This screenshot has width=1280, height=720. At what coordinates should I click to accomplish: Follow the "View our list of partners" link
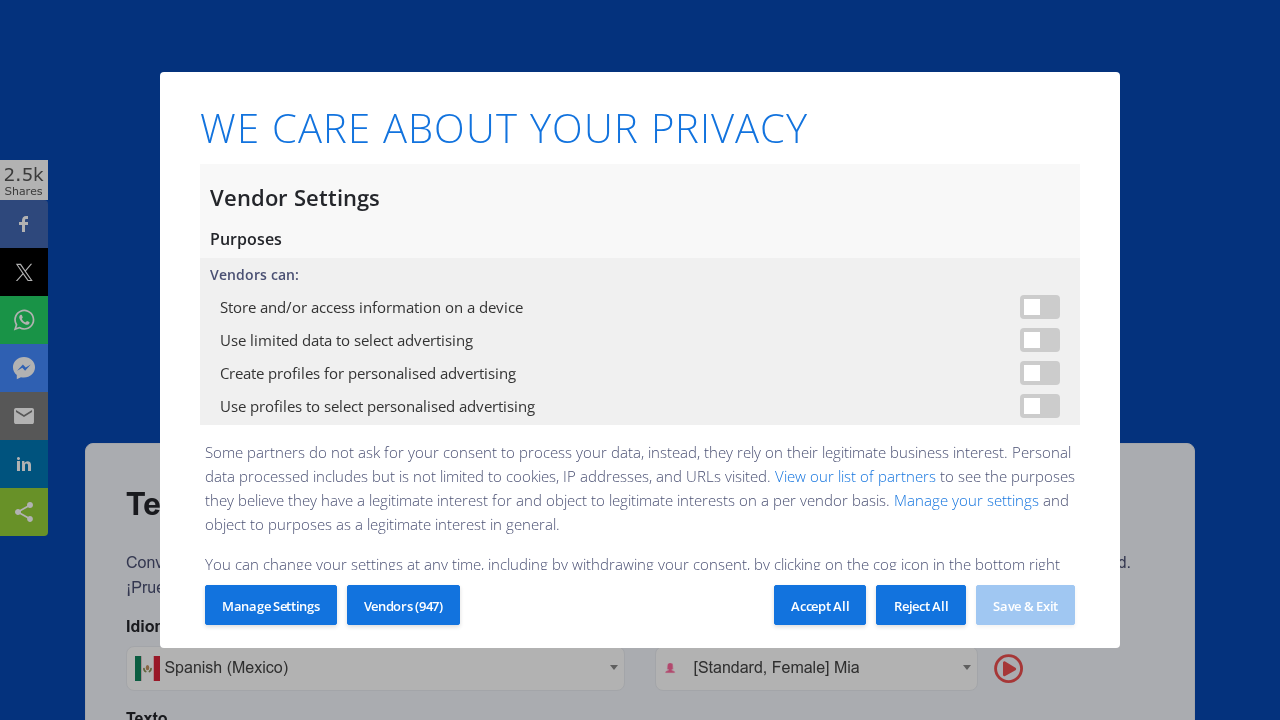[x=855, y=476]
